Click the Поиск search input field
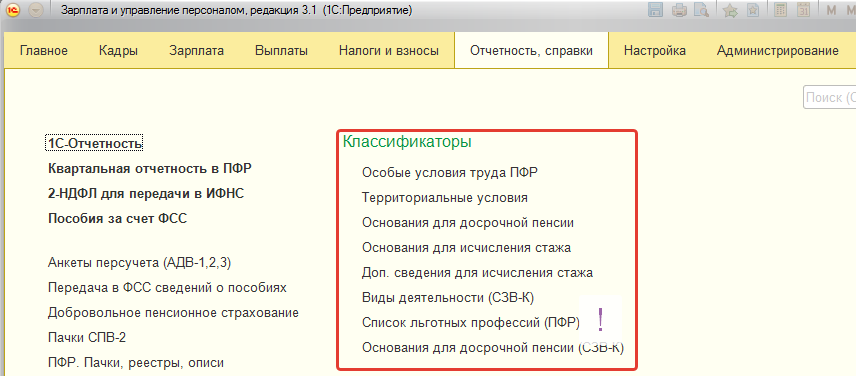Viewport: 856px width, 376px height. [x=829, y=98]
